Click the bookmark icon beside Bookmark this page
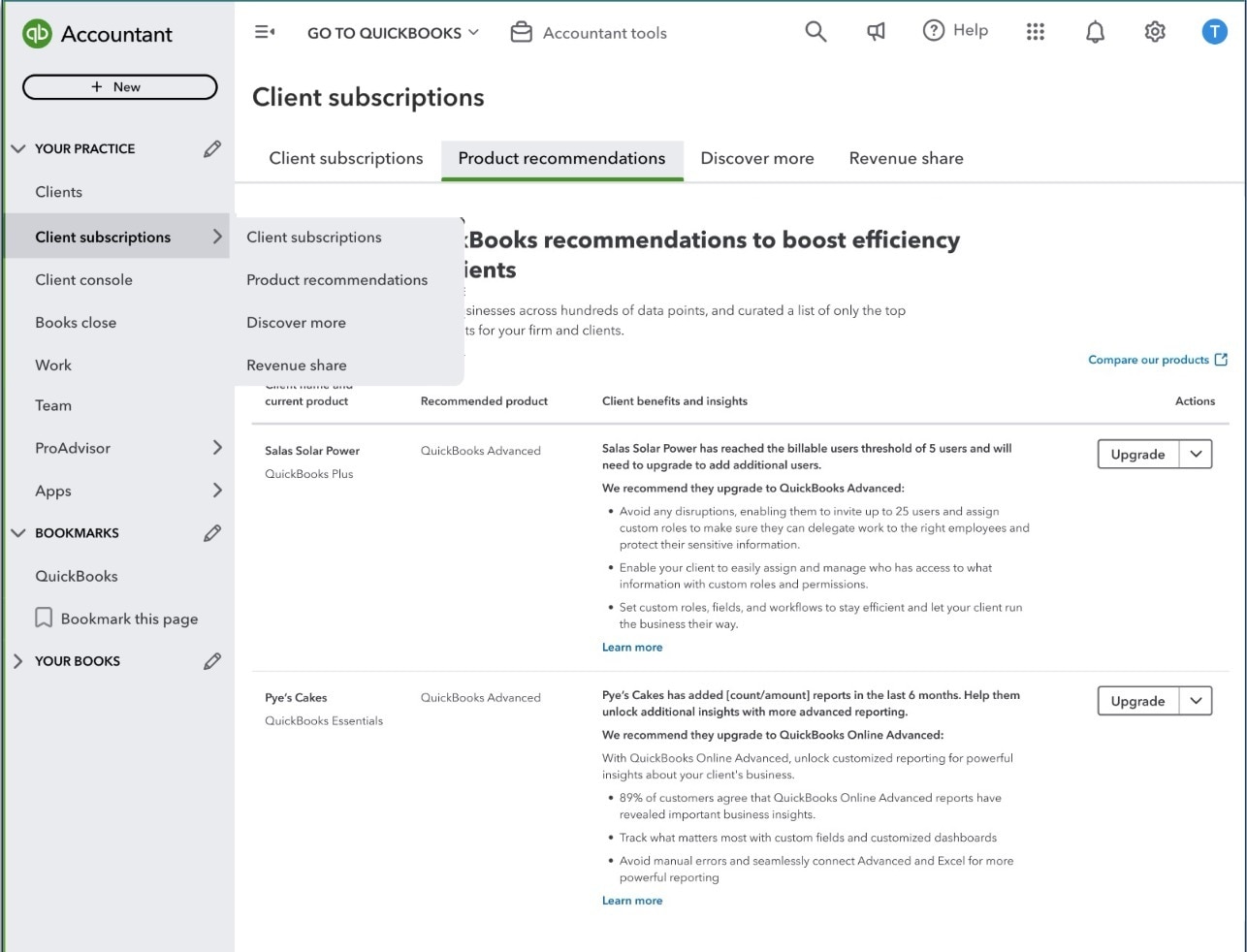Screen dimensions: 1247x952 click(44, 619)
